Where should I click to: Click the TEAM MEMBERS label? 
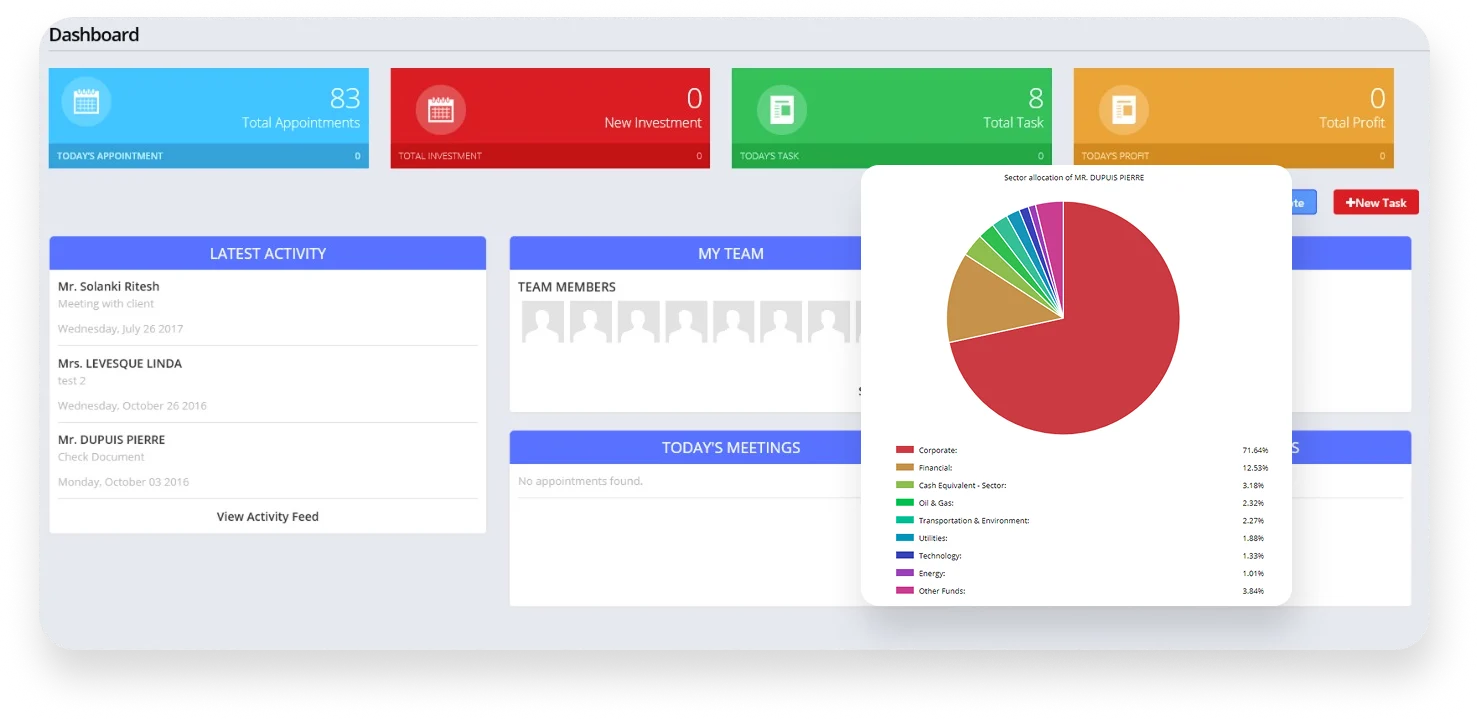click(x=567, y=287)
